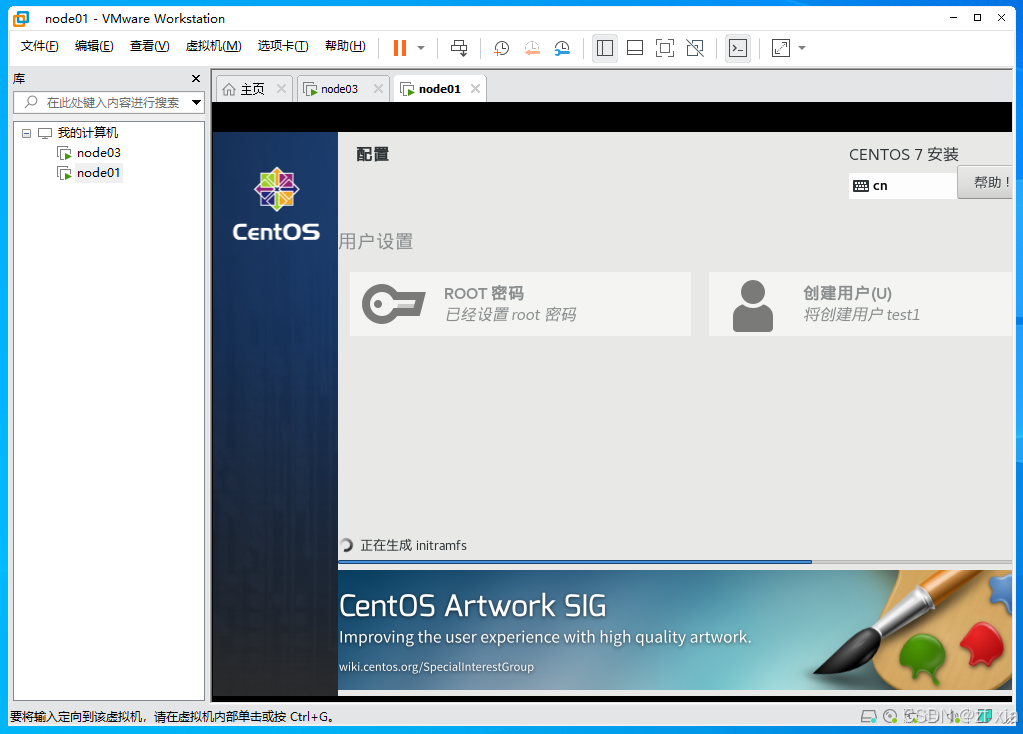The image size is (1023, 734).
Task: Close the node03 tab
Action: coord(378,89)
